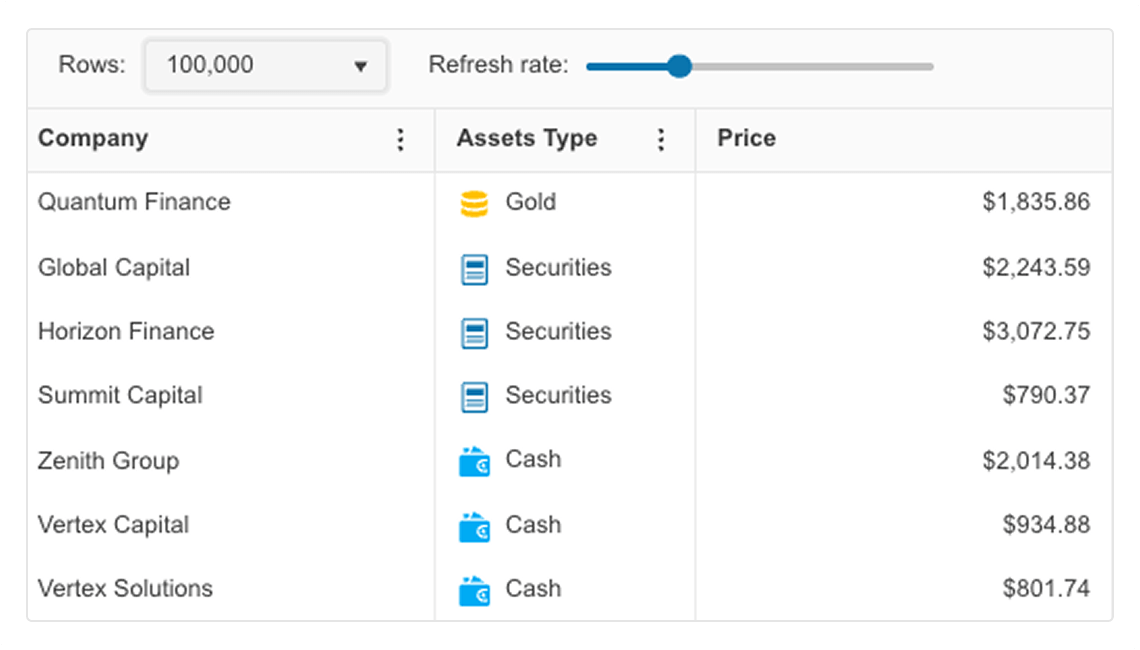Viewport: 1140px width, 650px height.
Task: Click the Cash wallet icon for Vertex Capital
Action: click(x=474, y=526)
